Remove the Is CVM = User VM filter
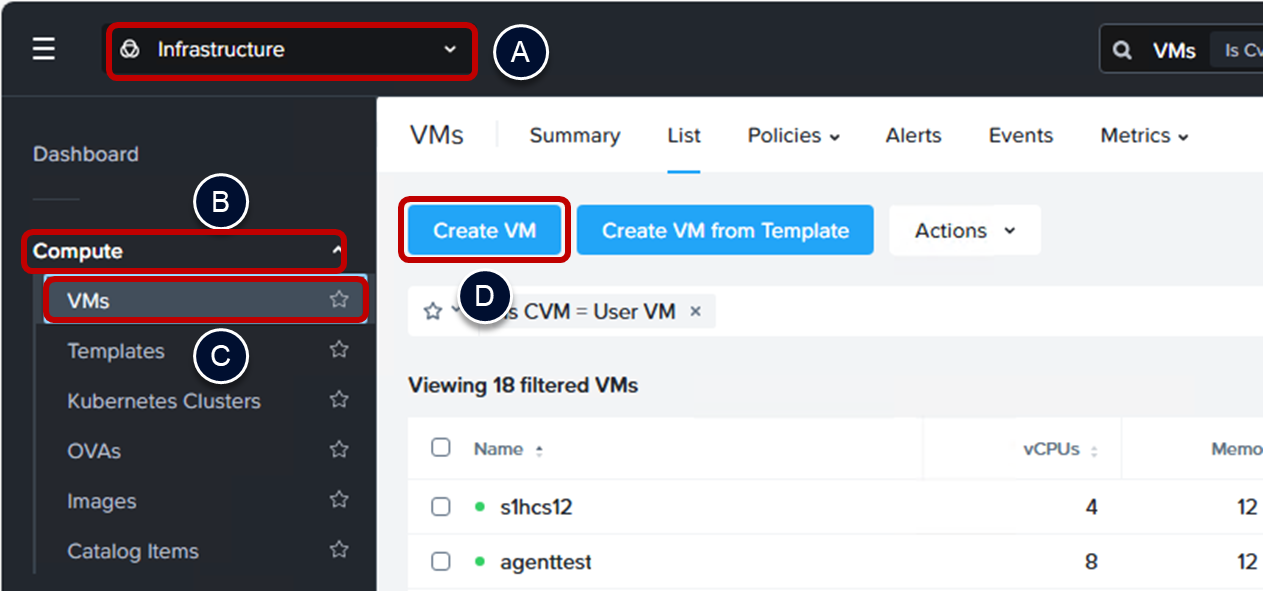The width and height of the screenshot is (1263, 591). [695, 311]
